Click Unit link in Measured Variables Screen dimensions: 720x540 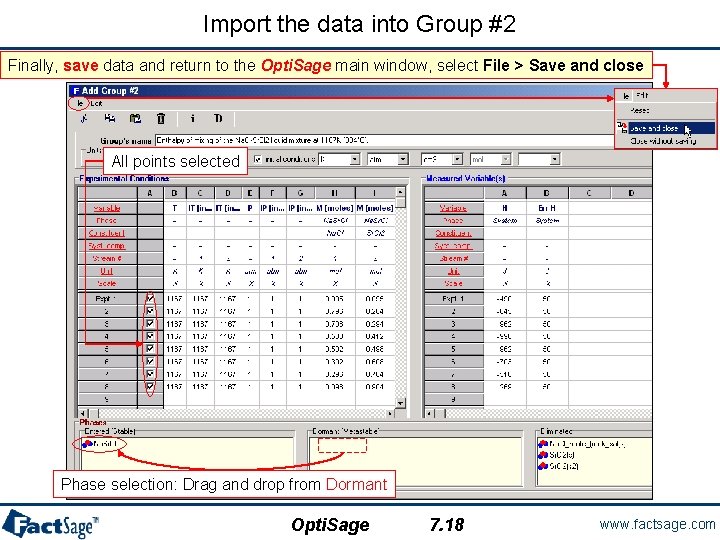[x=453, y=271]
